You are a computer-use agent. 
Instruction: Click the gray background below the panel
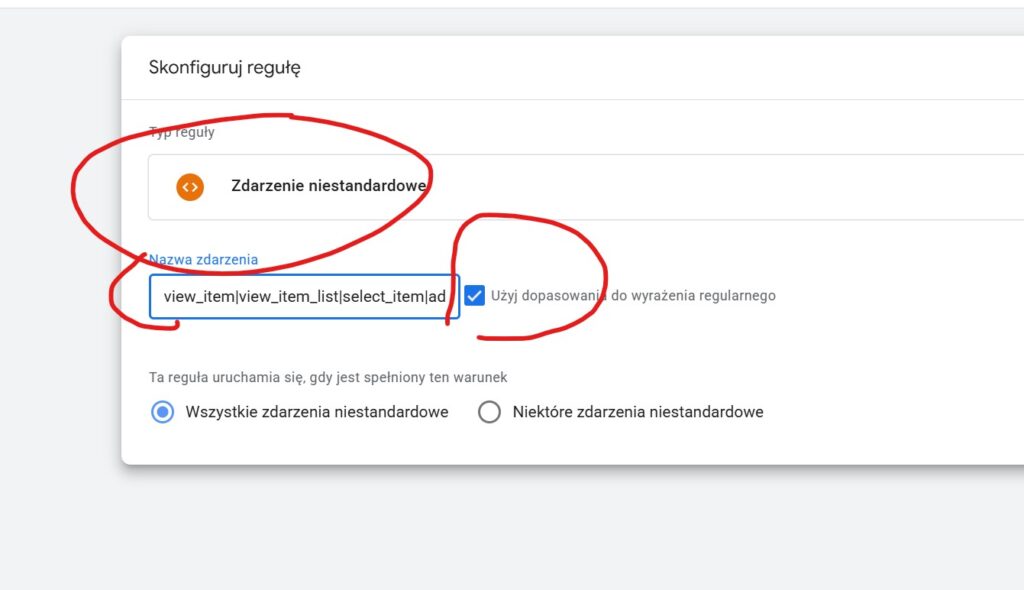[x=500, y=530]
